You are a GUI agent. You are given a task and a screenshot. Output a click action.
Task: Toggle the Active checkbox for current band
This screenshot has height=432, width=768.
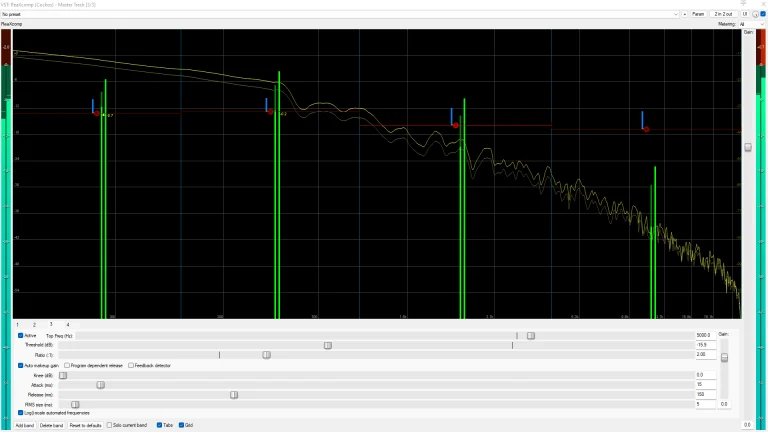click(21, 336)
